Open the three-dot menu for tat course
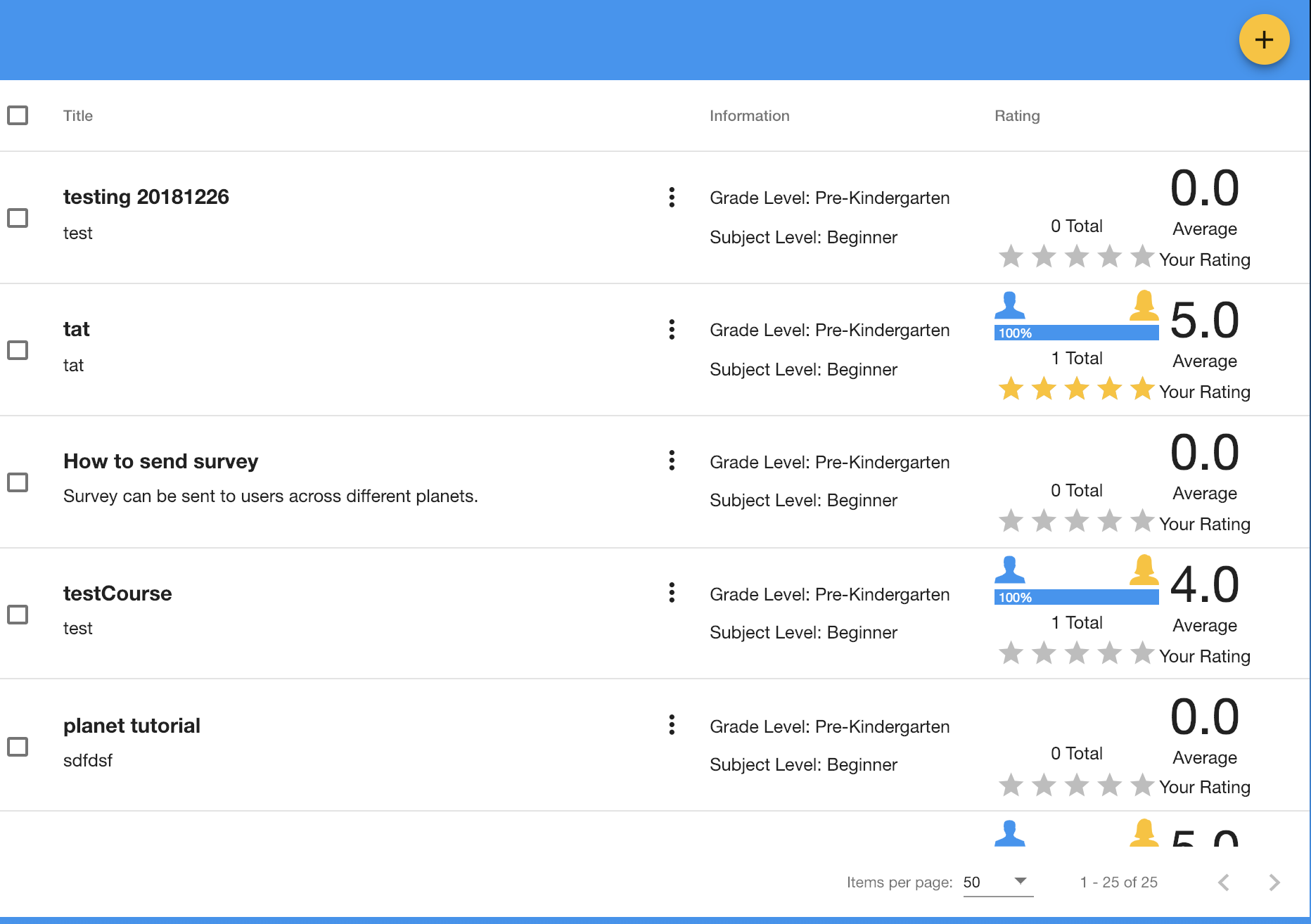Screen dimensions: 1311x924 coord(672,330)
